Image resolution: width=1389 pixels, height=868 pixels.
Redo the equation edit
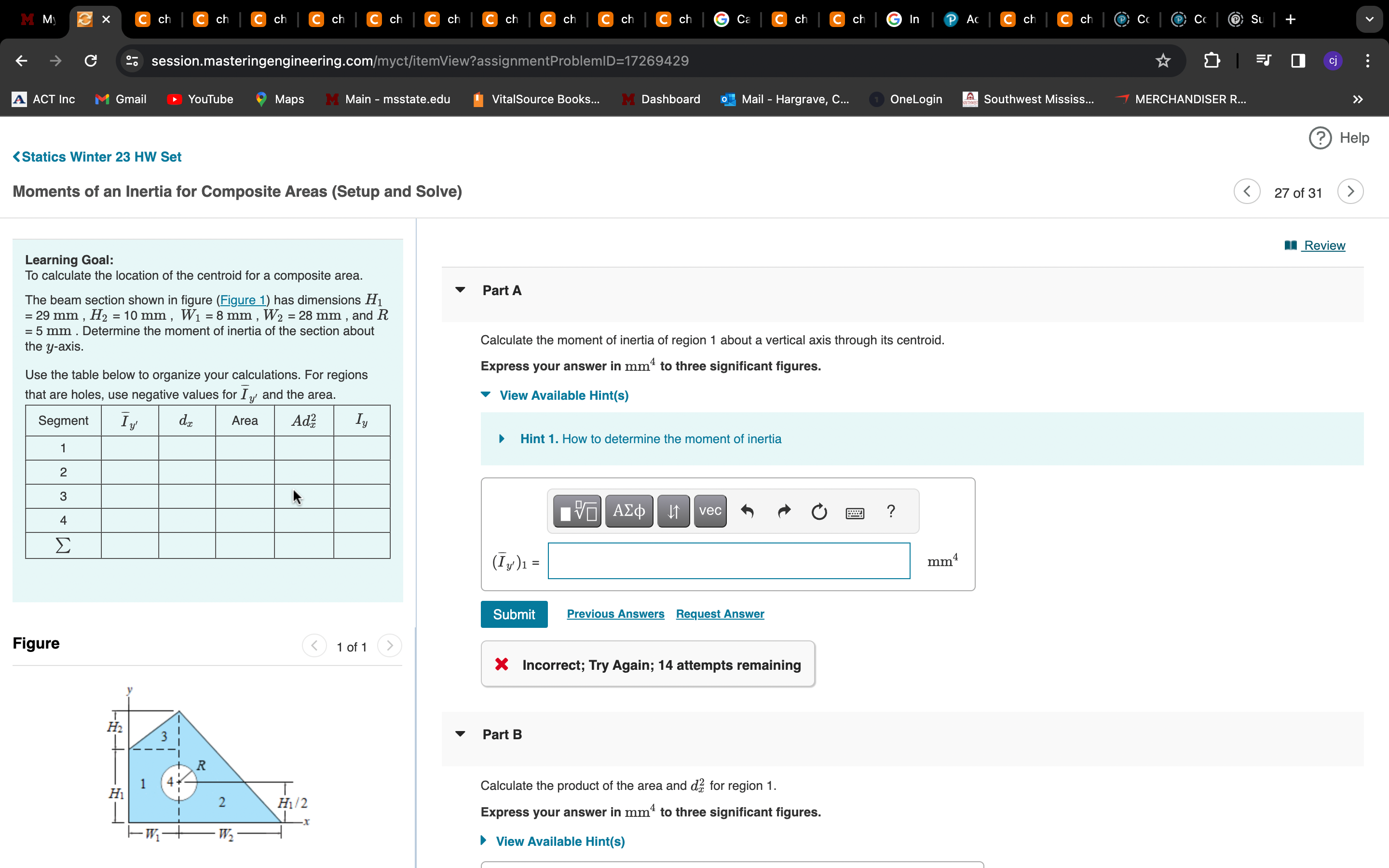[x=783, y=511]
